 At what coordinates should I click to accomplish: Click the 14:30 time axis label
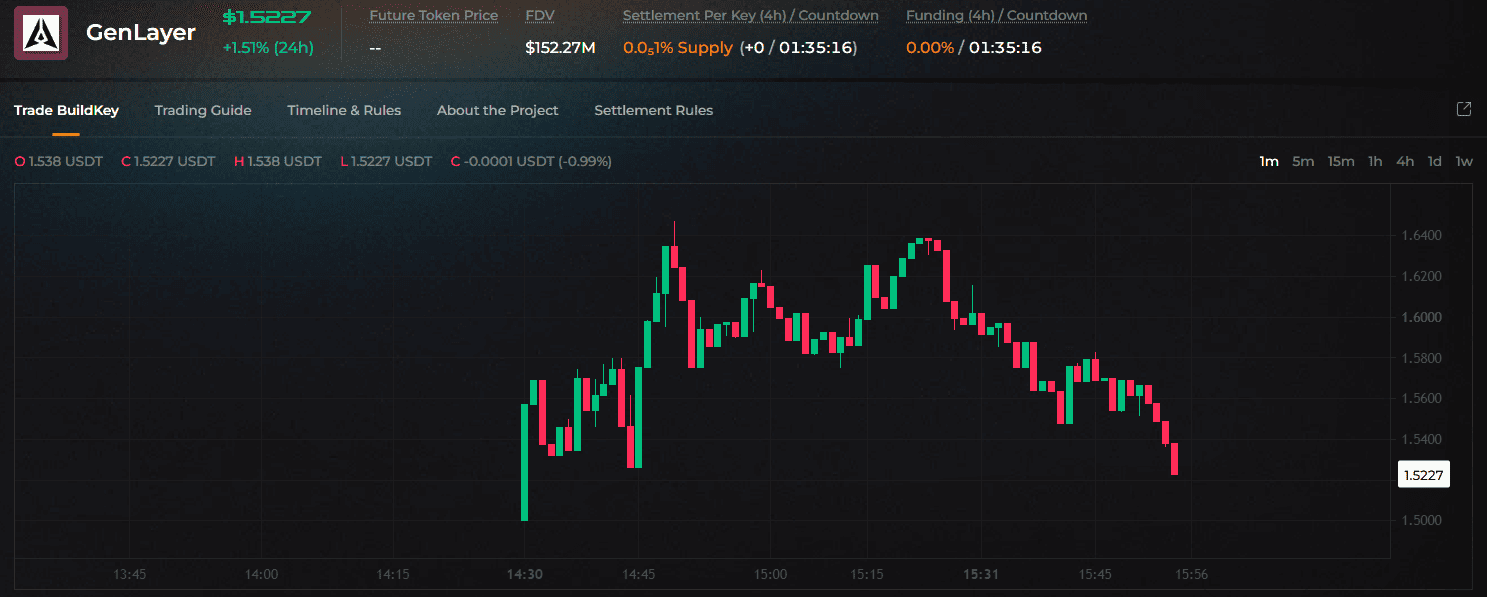pyautogui.click(x=525, y=575)
